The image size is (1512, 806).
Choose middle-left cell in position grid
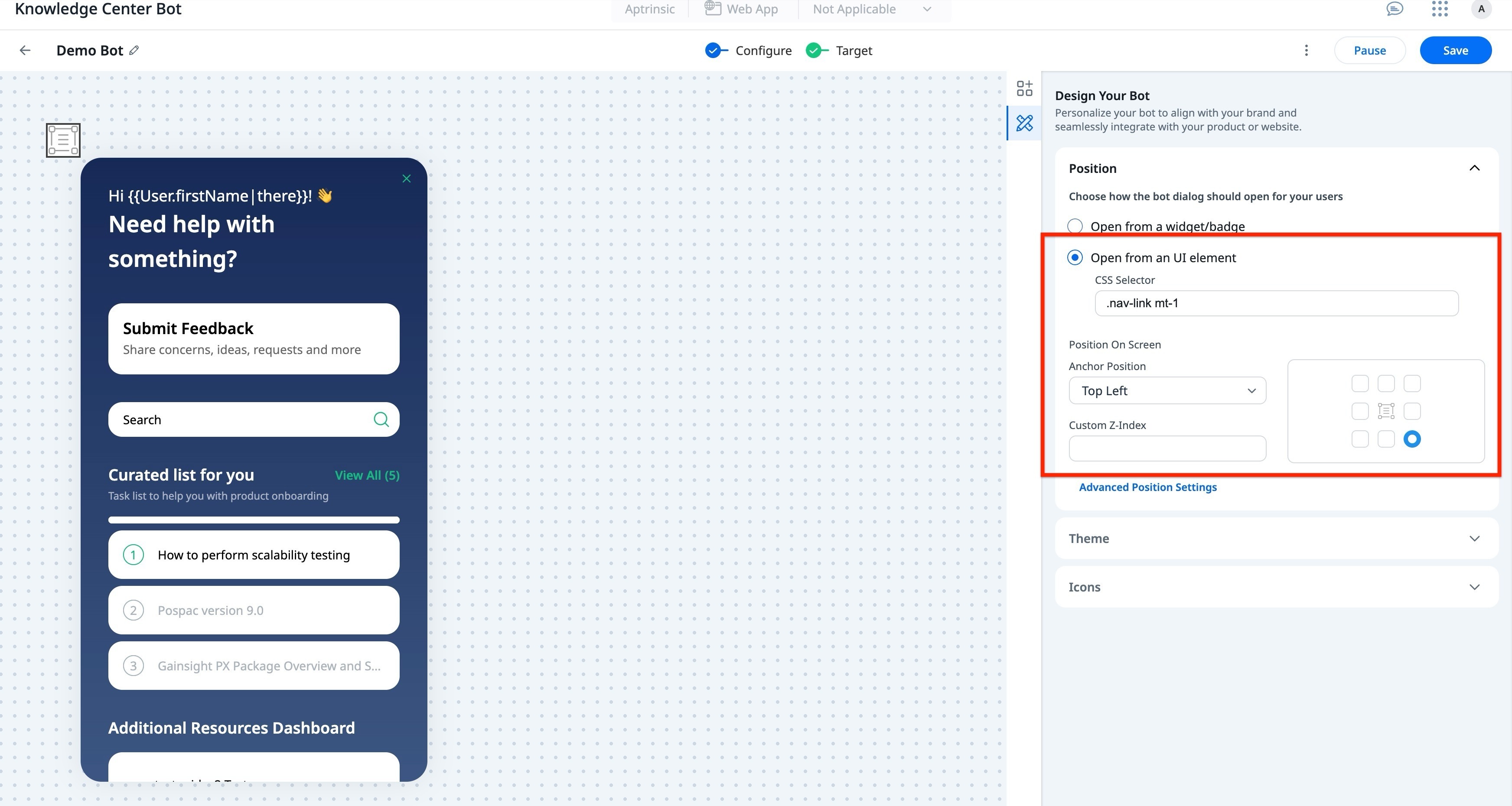[1360, 411]
